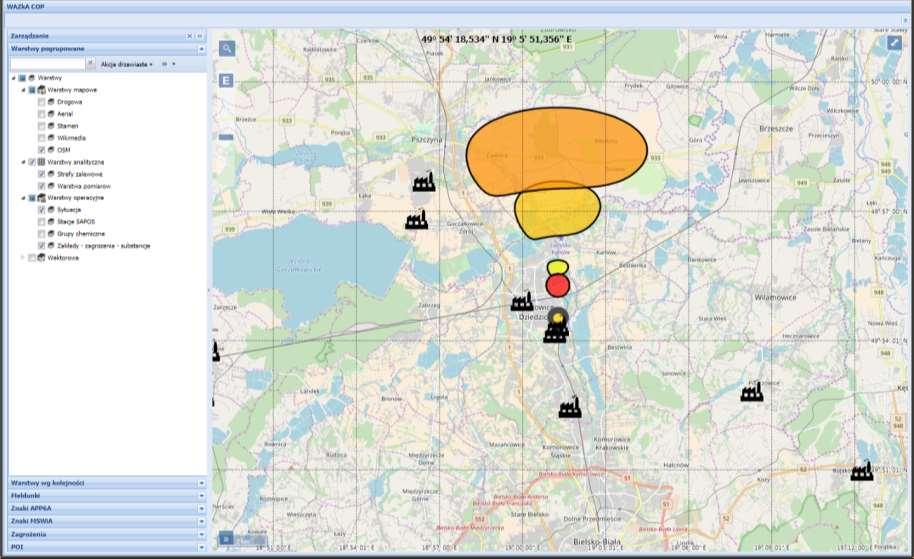The height and width of the screenshot is (559, 914).
Task: Select the Stacje SAPOS layer label
Action: pos(76,222)
